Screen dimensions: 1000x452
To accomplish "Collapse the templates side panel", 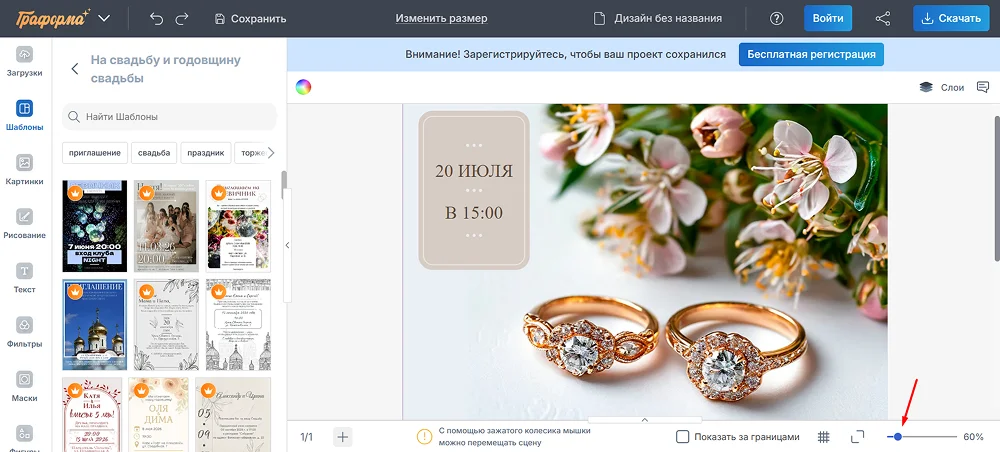I will (287, 245).
